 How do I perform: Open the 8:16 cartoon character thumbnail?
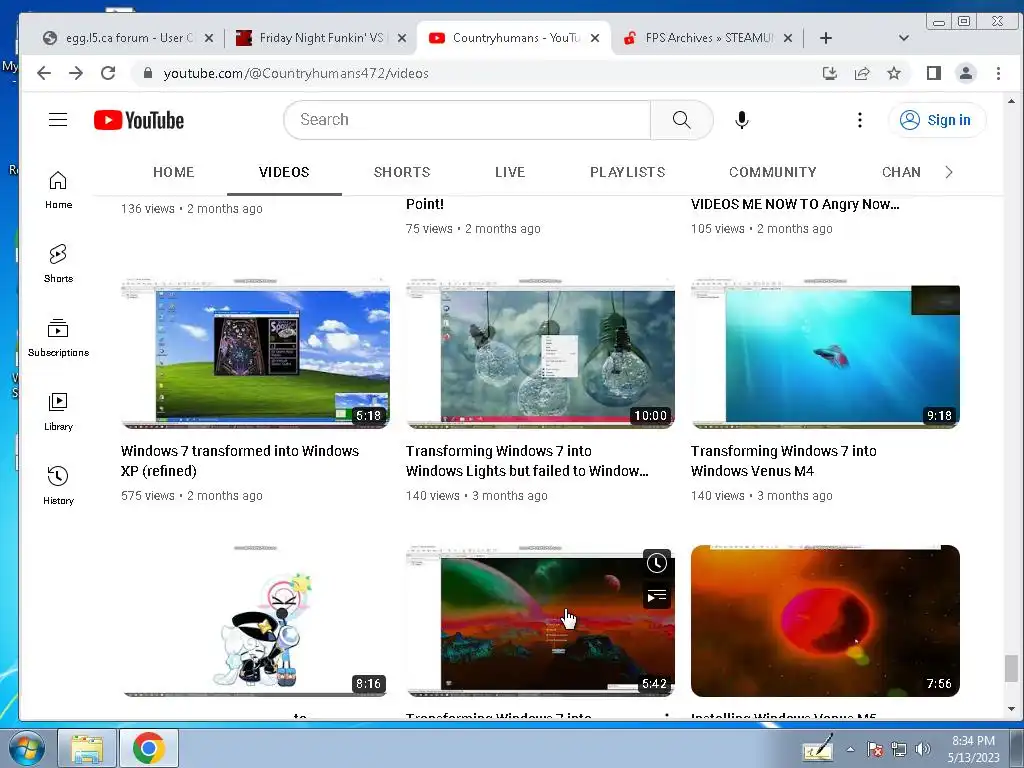pos(255,620)
